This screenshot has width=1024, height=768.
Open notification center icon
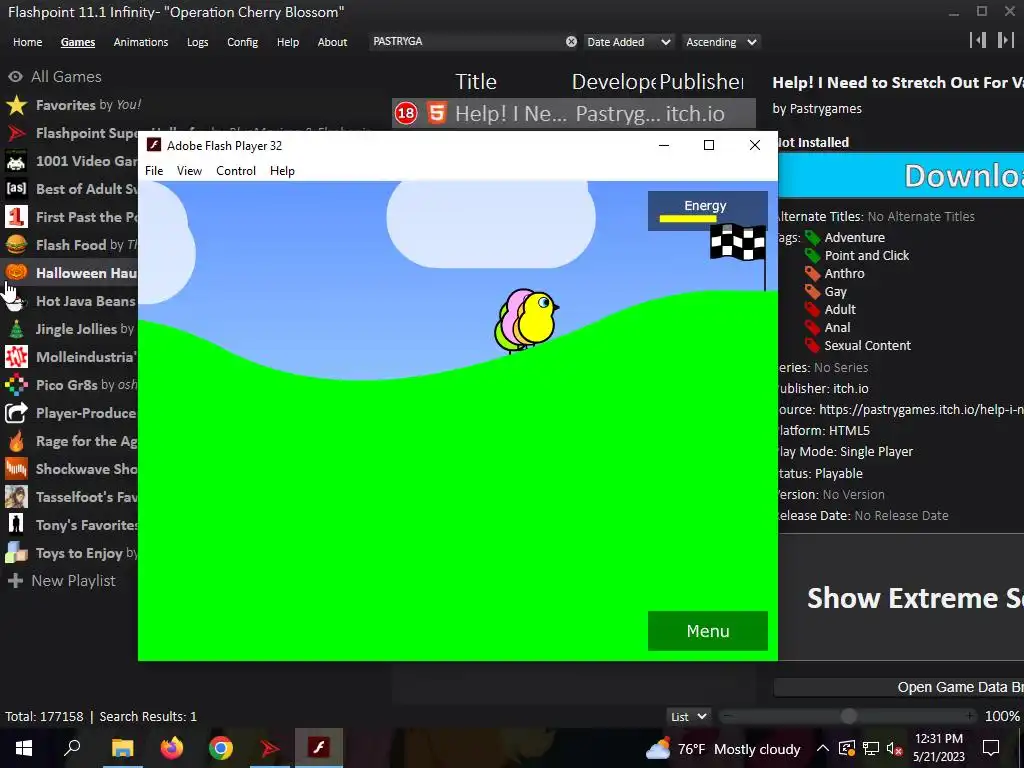pyautogui.click(x=991, y=748)
